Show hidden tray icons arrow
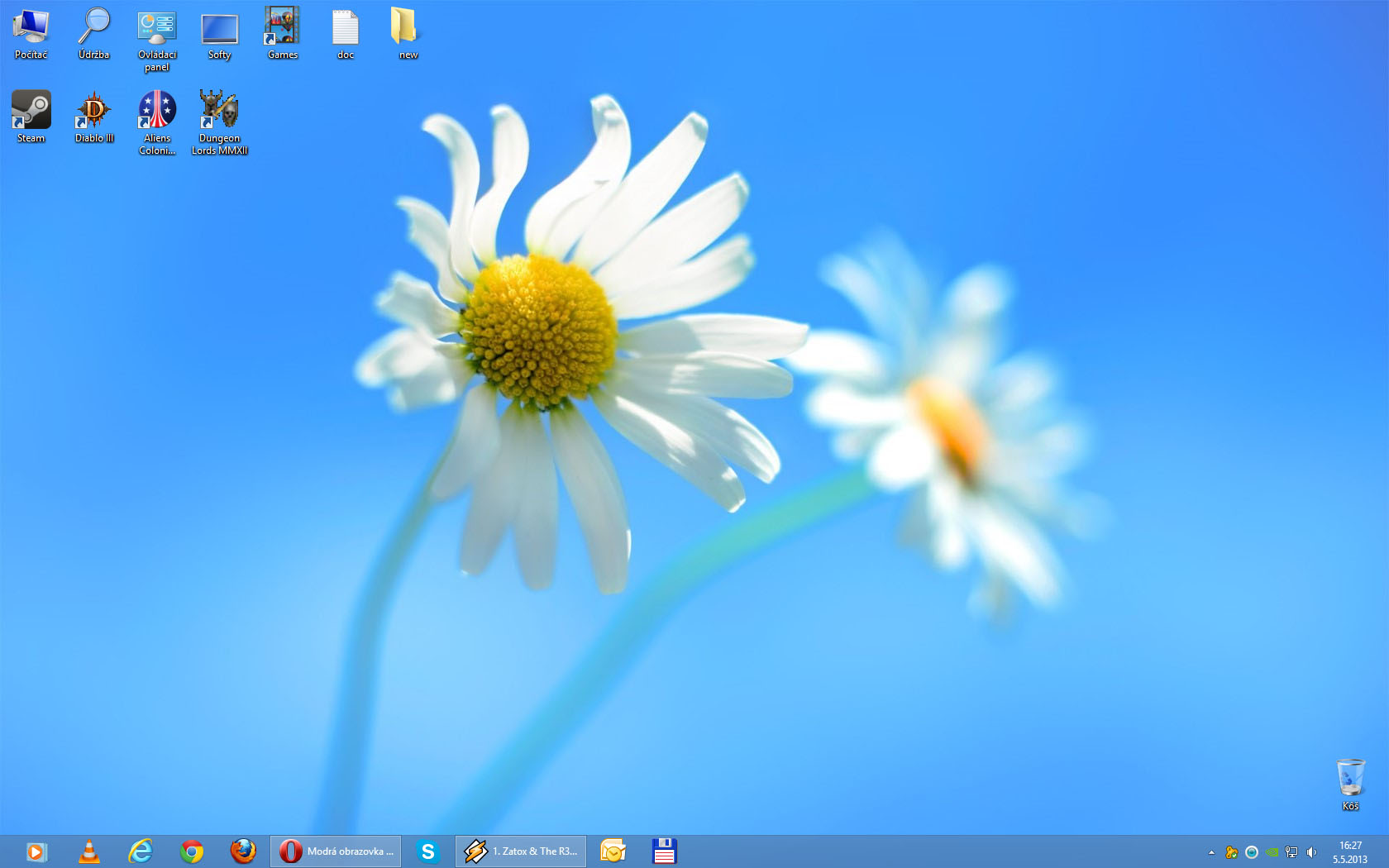The image size is (1389, 868). [1211, 852]
